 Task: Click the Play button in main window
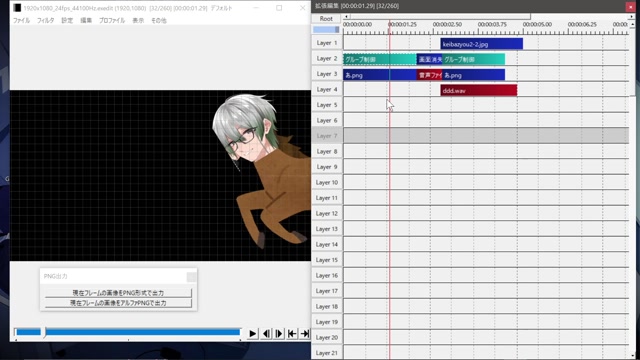coord(252,333)
